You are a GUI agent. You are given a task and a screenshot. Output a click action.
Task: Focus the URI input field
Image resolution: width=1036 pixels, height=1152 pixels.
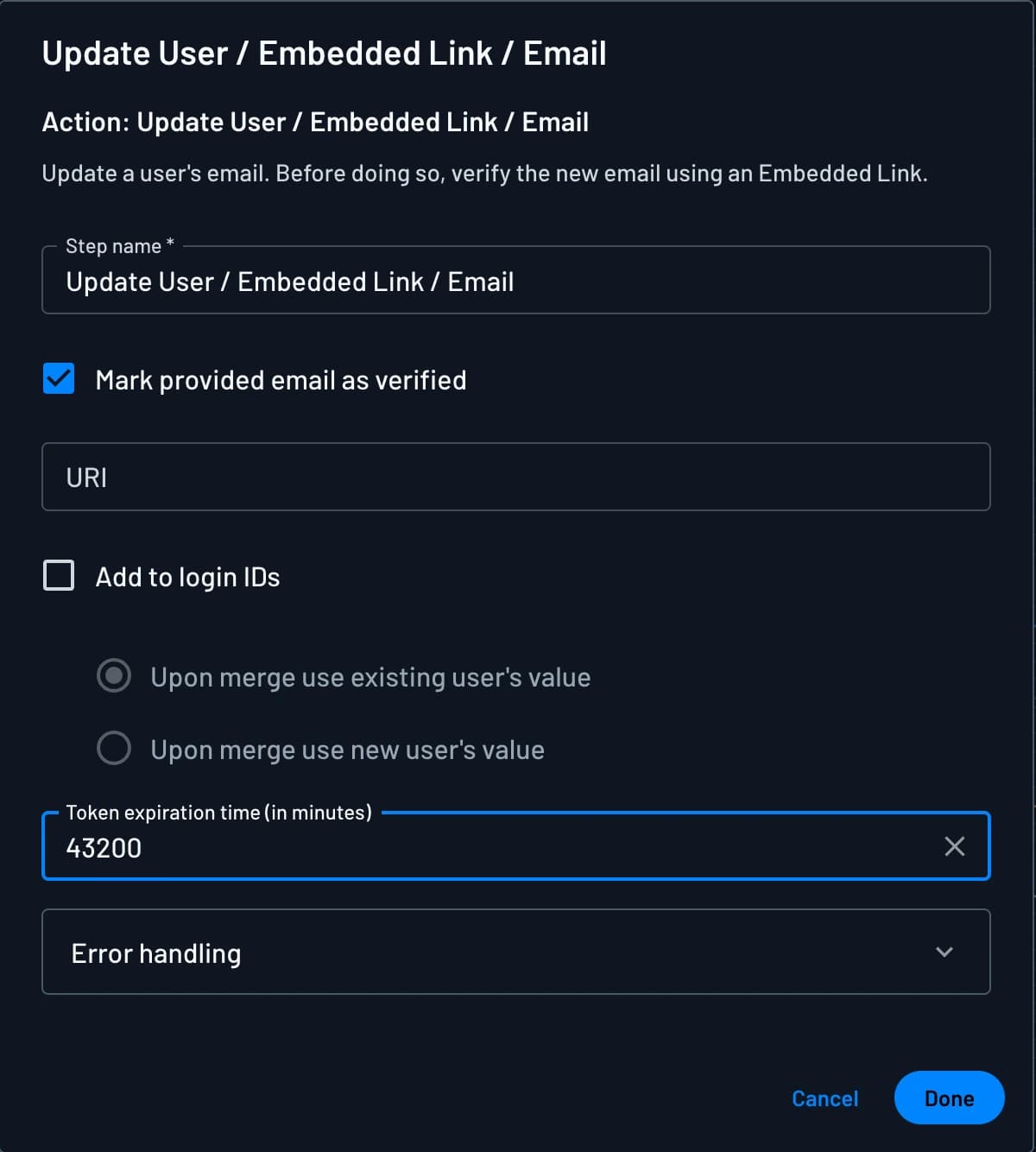pyautogui.click(x=516, y=477)
